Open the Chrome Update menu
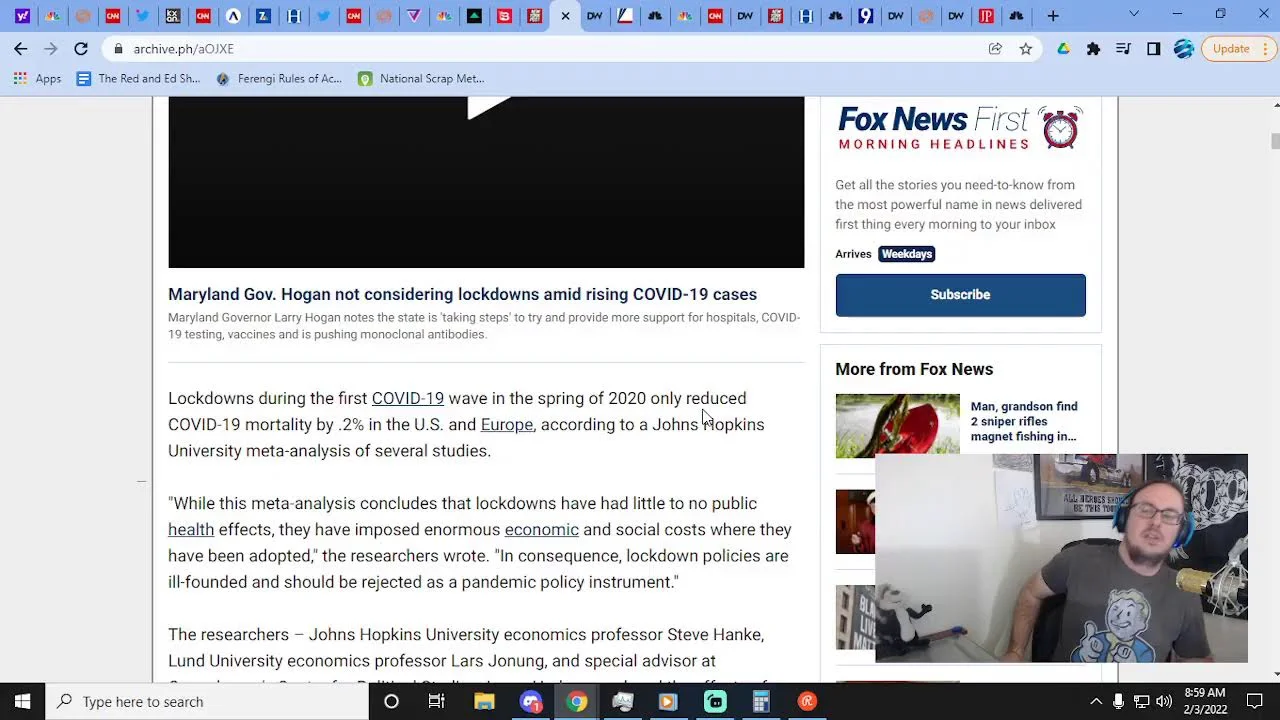This screenshot has width=1280, height=720. pos(1231,48)
